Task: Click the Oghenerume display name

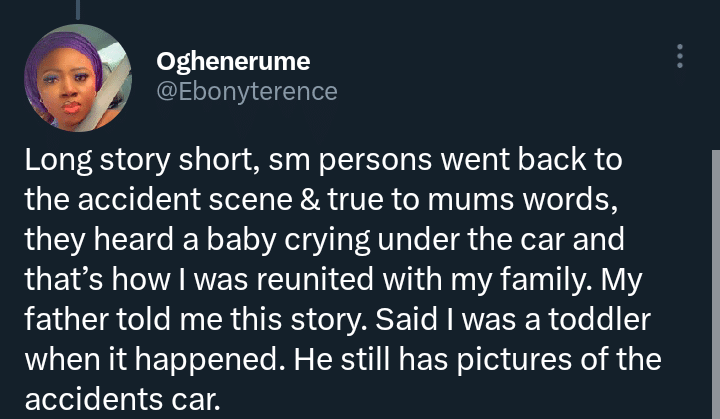Action: coord(233,62)
